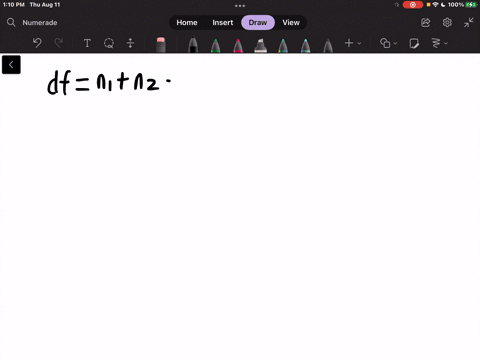
Task: Tap the battery status icon
Action: click(471, 5)
